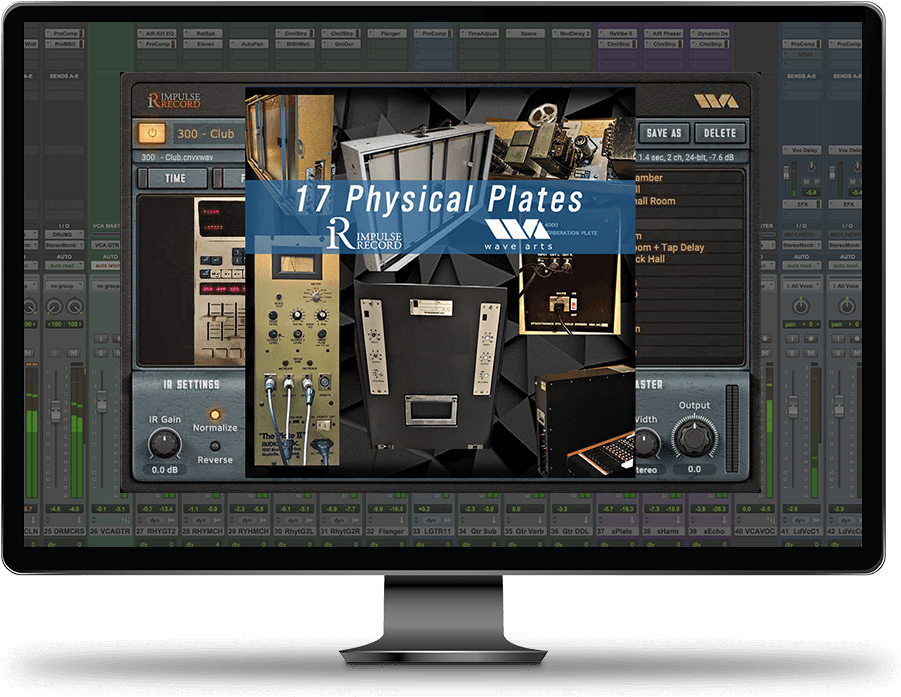Select the '35 Gtr Verb' track name
901x697 pixels.
tap(524, 532)
